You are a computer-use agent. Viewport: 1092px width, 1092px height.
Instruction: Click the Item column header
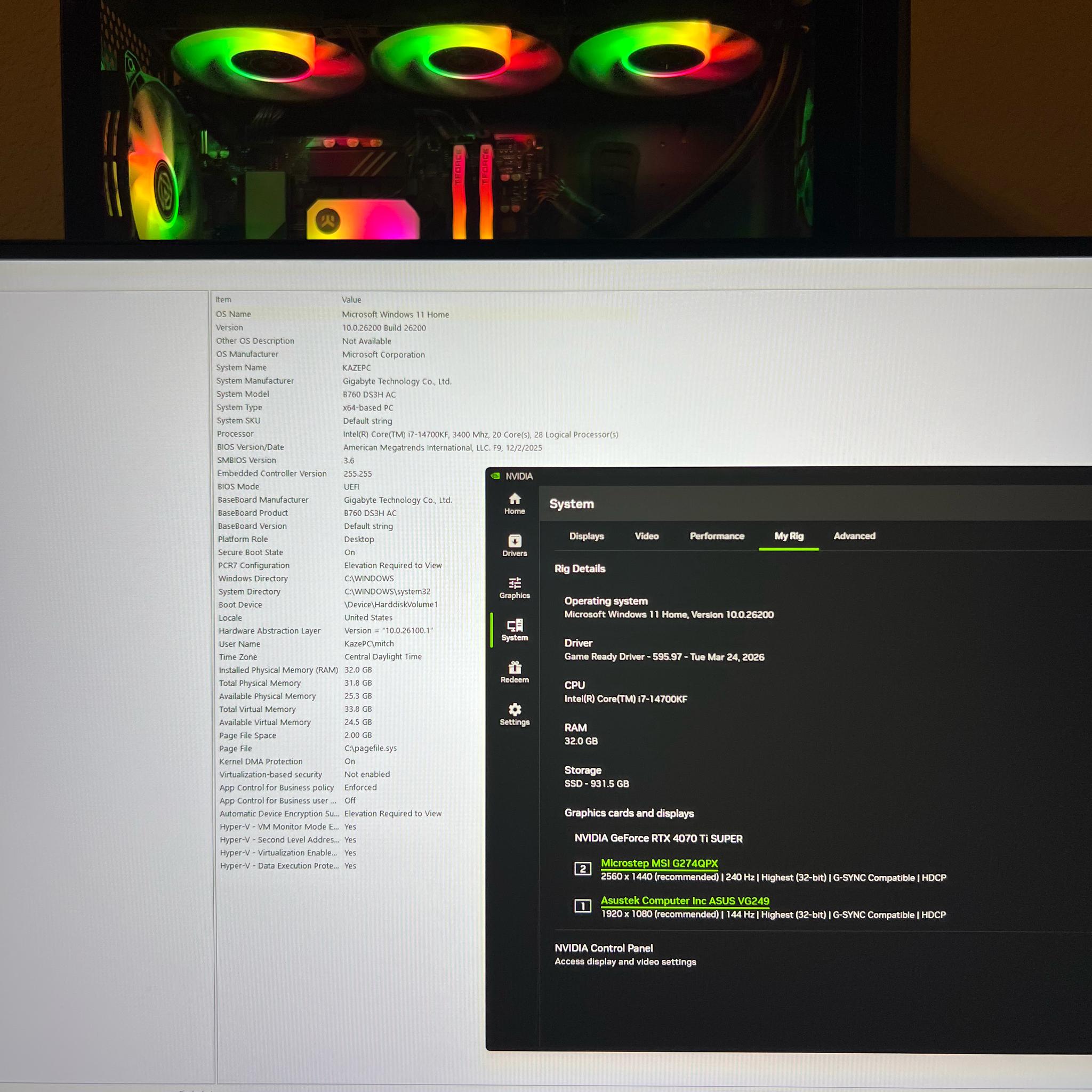click(x=223, y=300)
